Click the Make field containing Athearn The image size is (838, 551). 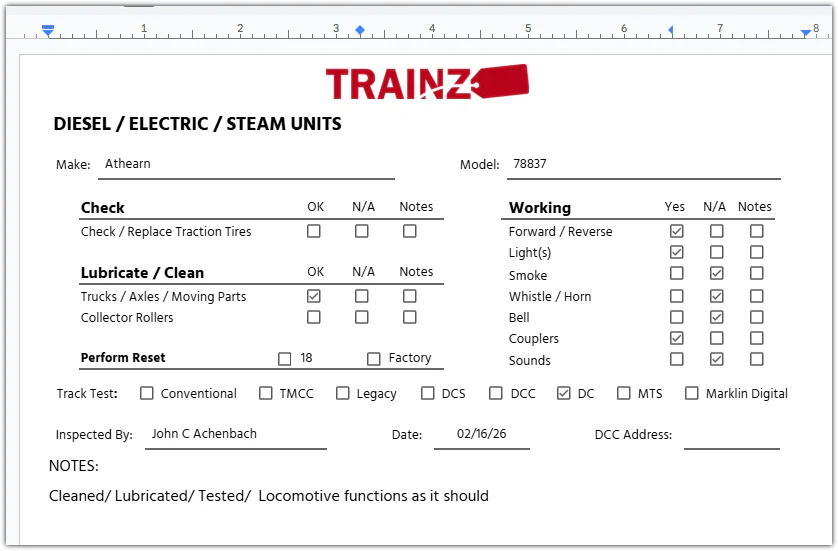pyautogui.click(x=246, y=166)
